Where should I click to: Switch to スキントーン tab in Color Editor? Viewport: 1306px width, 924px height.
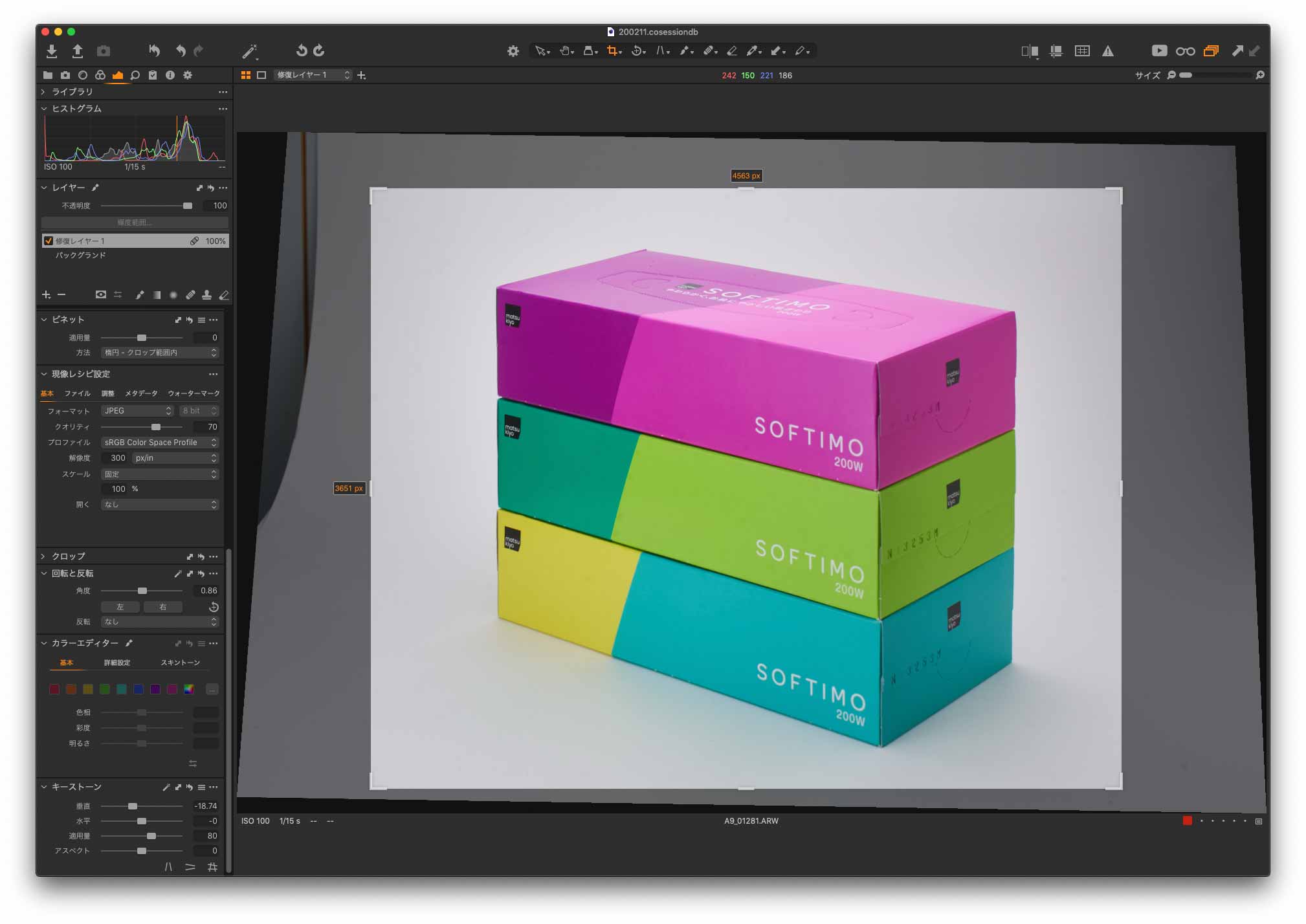[180, 663]
